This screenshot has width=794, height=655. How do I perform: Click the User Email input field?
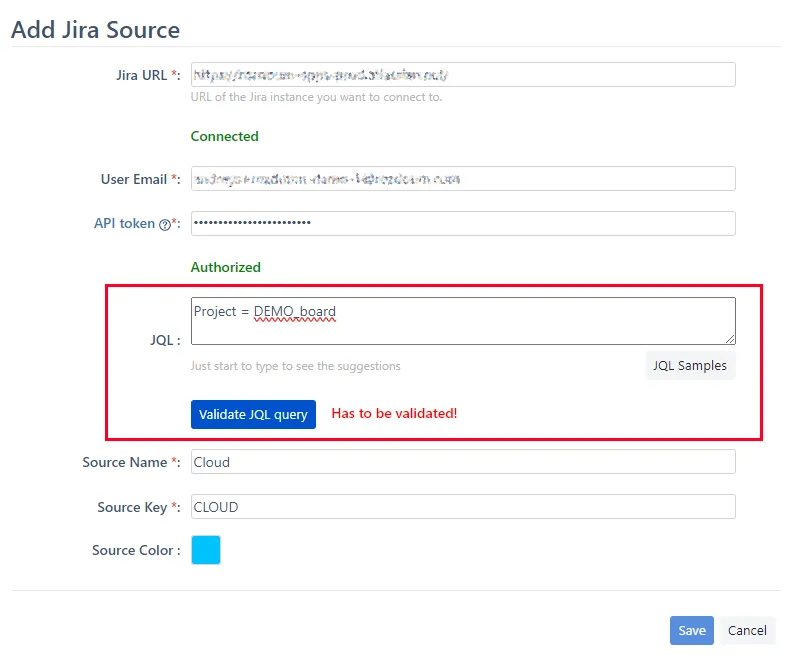(x=463, y=179)
